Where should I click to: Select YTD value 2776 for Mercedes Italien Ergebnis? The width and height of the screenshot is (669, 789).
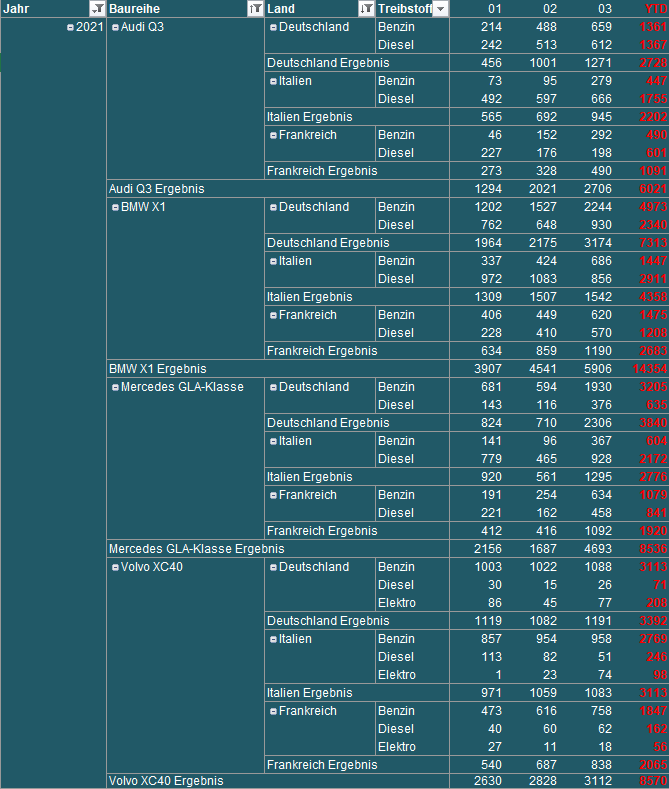[x=653, y=477]
